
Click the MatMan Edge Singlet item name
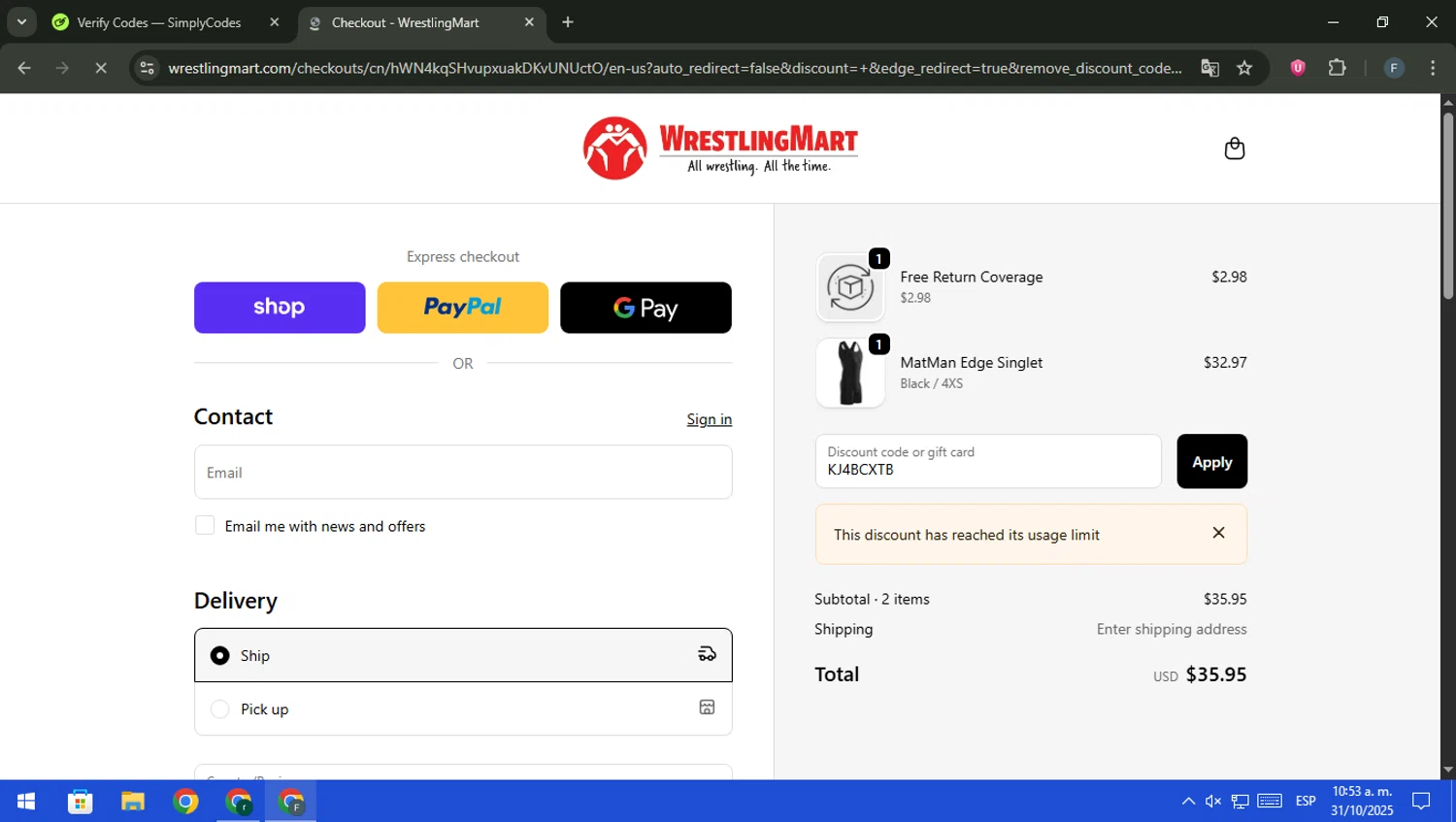pyautogui.click(x=971, y=362)
